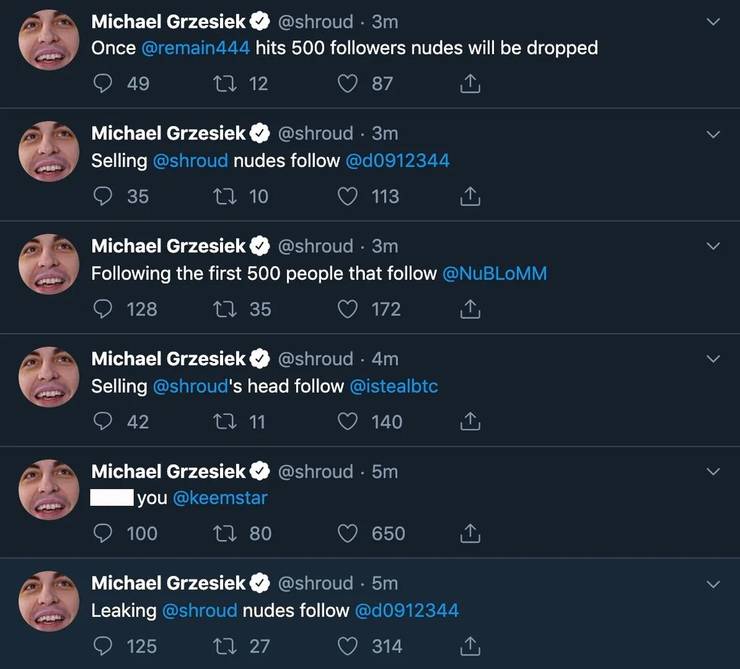Expand the more menu on the @NuBLoMM tweet
The image size is (740, 669).
(x=713, y=246)
